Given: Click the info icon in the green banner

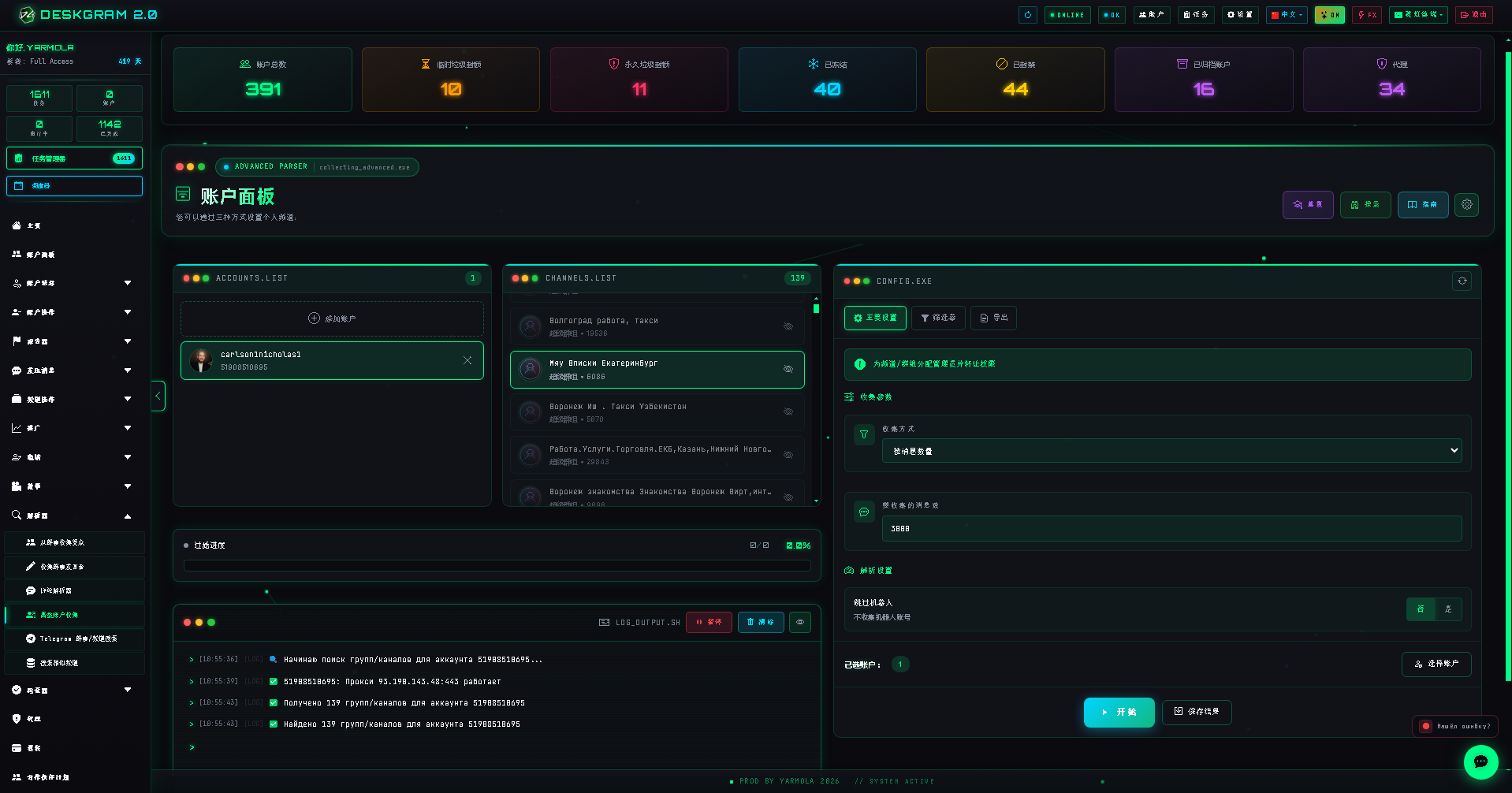Looking at the screenshot, I should (x=860, y=364).
